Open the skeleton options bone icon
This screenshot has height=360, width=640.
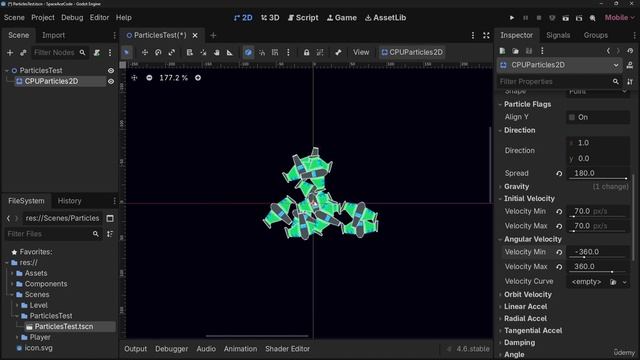tap(338, 52)
